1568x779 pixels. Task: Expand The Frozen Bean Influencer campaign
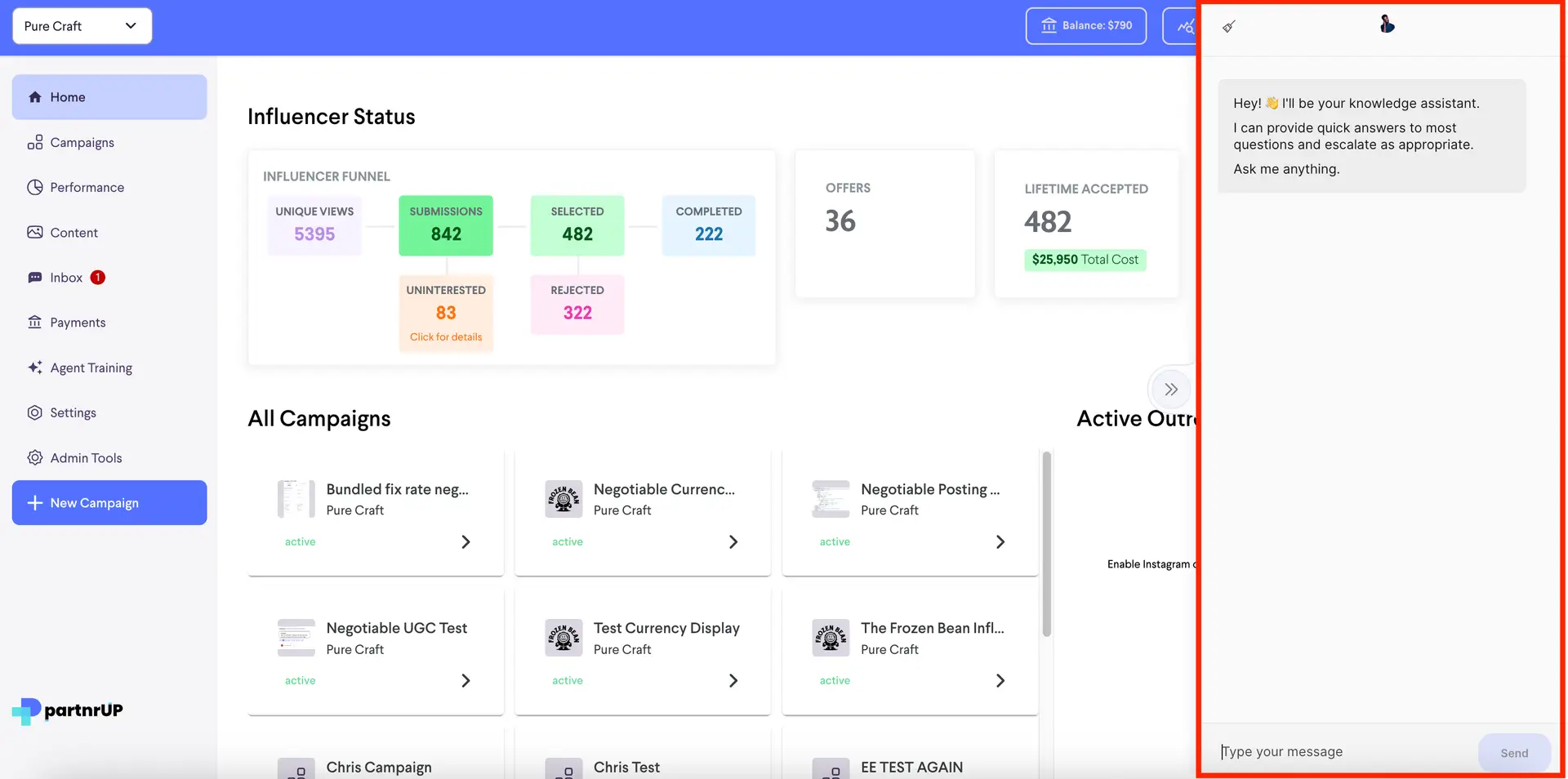[x=1000, y=680]
